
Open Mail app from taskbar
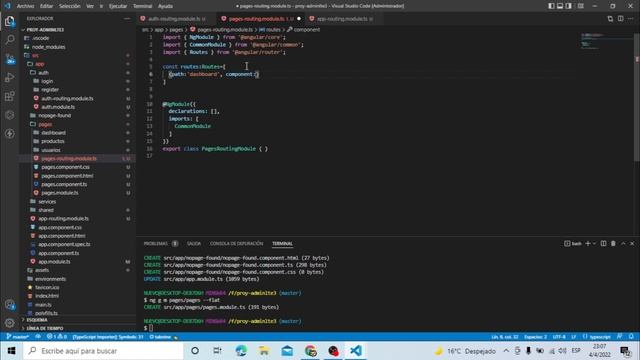287,351
